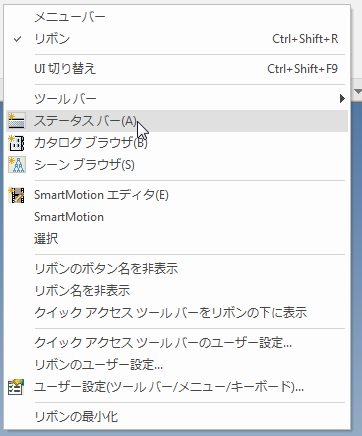Click the ユーザー設定 checklist icon

tap(16, 387)
